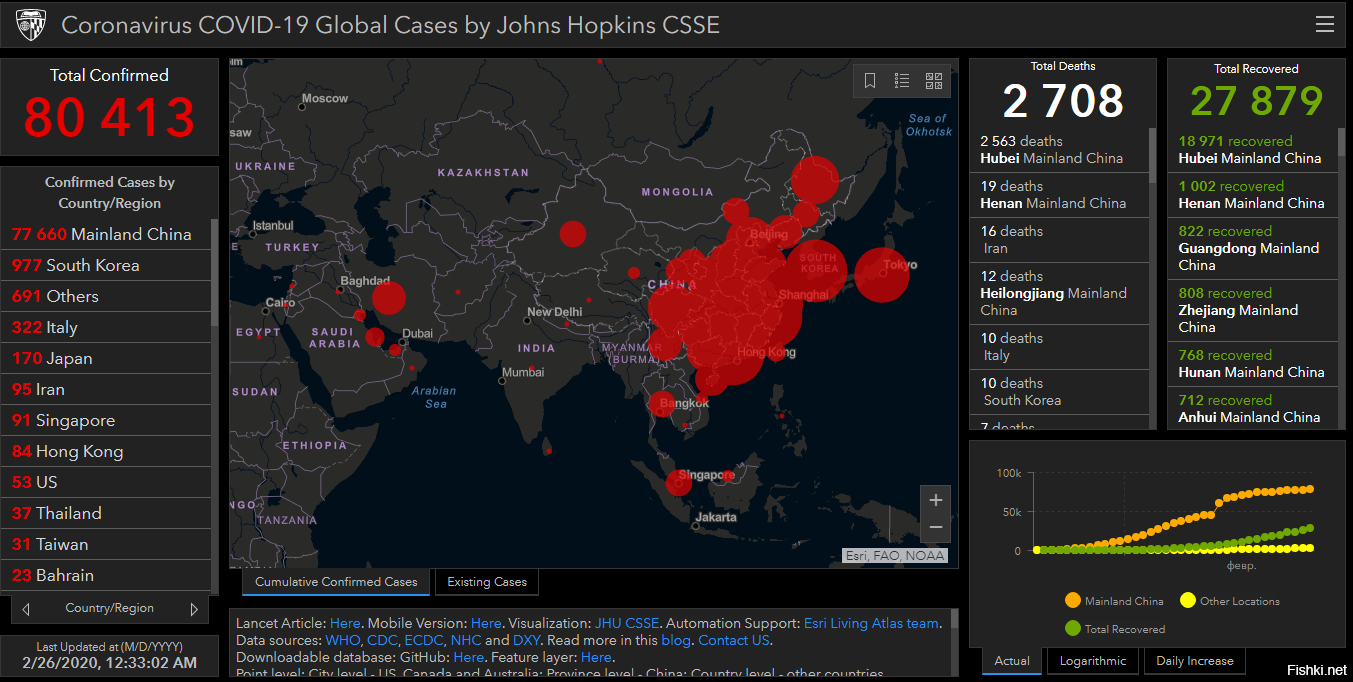Show the map legend list icon

(x=902, y=81)
